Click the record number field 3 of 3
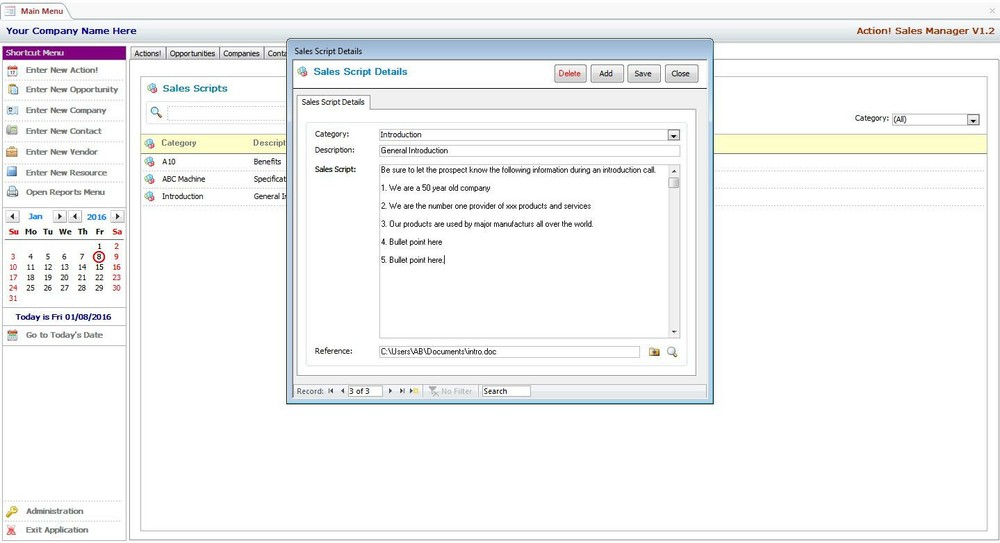Viewport: 1000px width, 543px height. coord(365,391)
